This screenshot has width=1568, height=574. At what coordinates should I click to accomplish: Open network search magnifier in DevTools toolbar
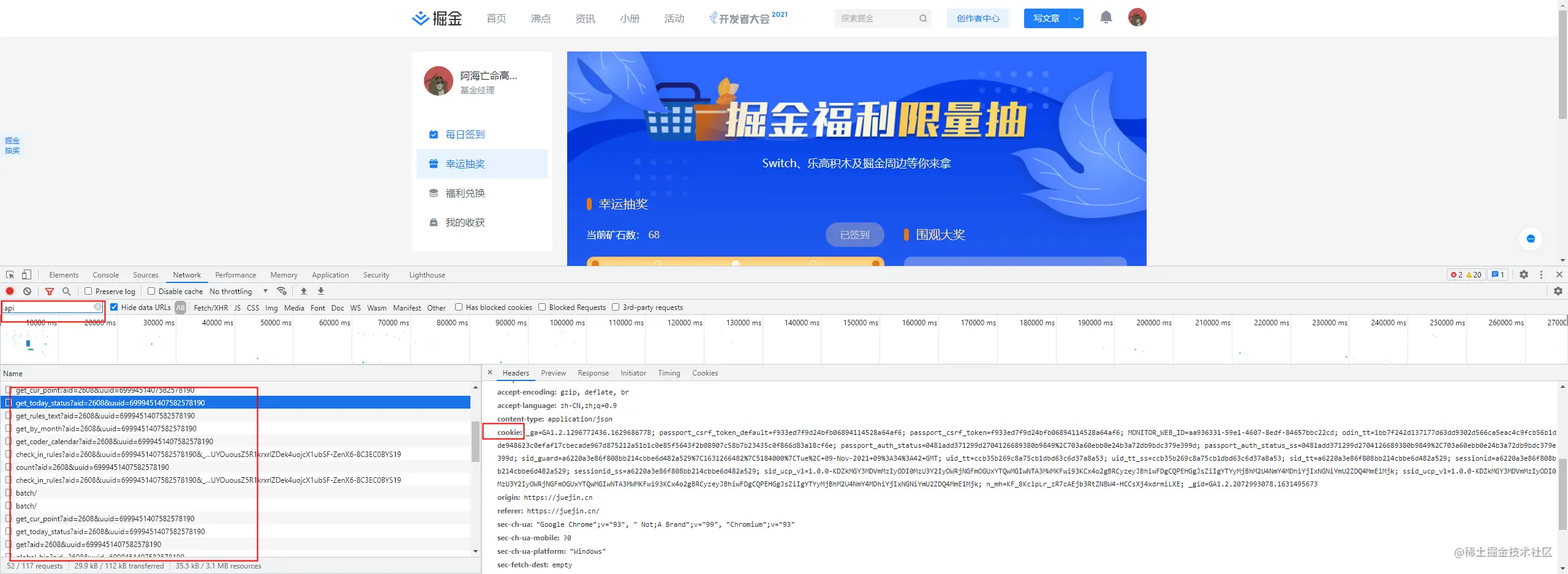click(67, 292)
